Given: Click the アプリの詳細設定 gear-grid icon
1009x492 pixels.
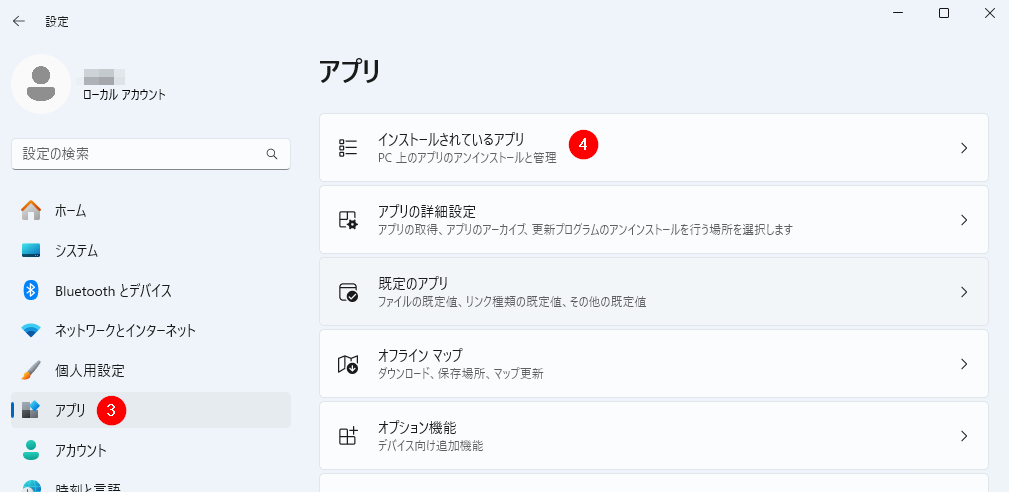Looking at the screenshot, I should [x=347, y=220].
